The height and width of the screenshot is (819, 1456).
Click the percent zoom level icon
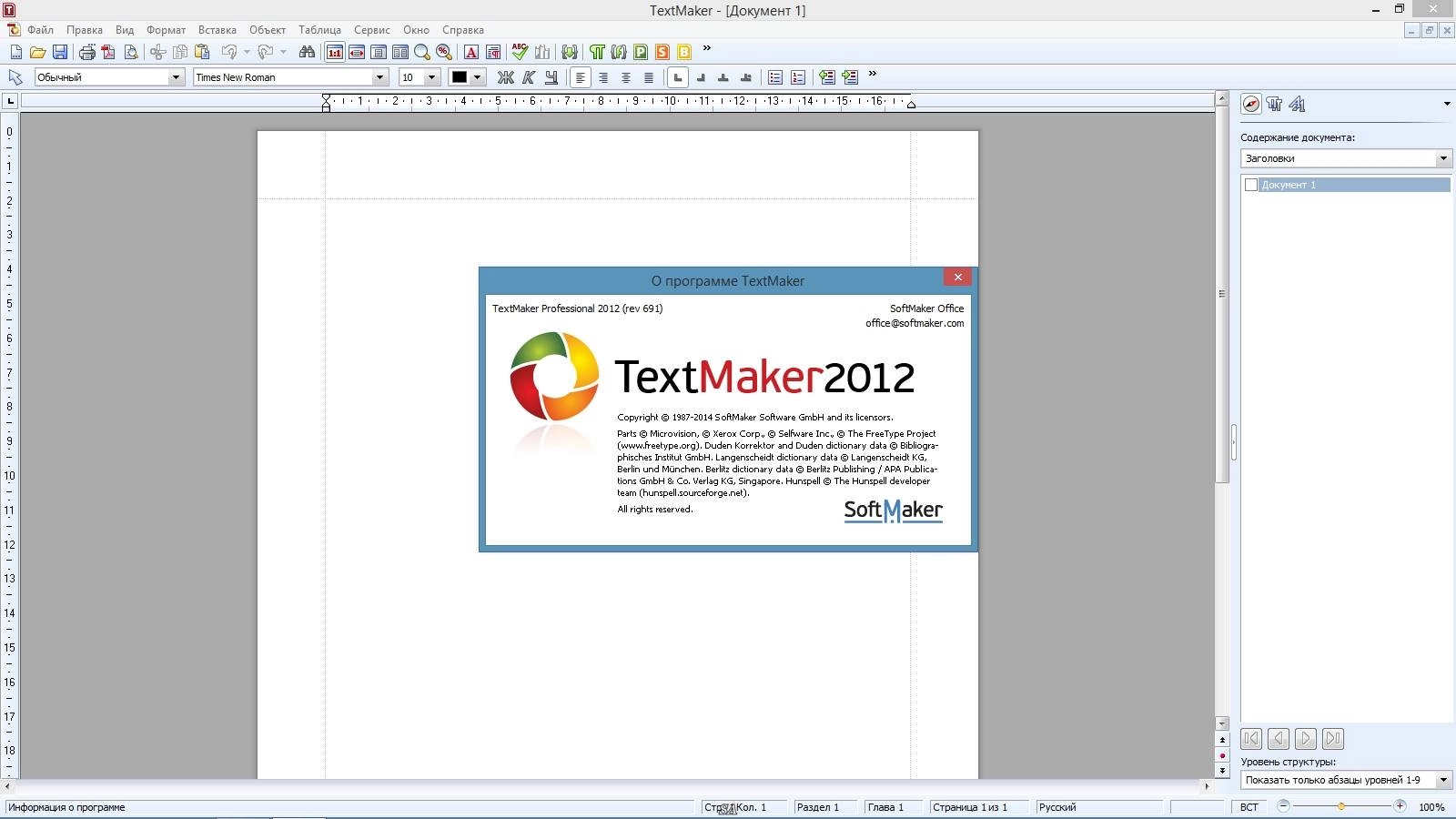coord(444,52)
